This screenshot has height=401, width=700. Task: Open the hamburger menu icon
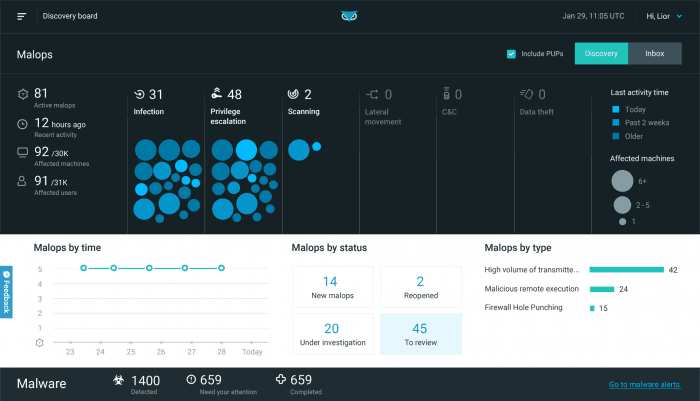tap(21, 17)
